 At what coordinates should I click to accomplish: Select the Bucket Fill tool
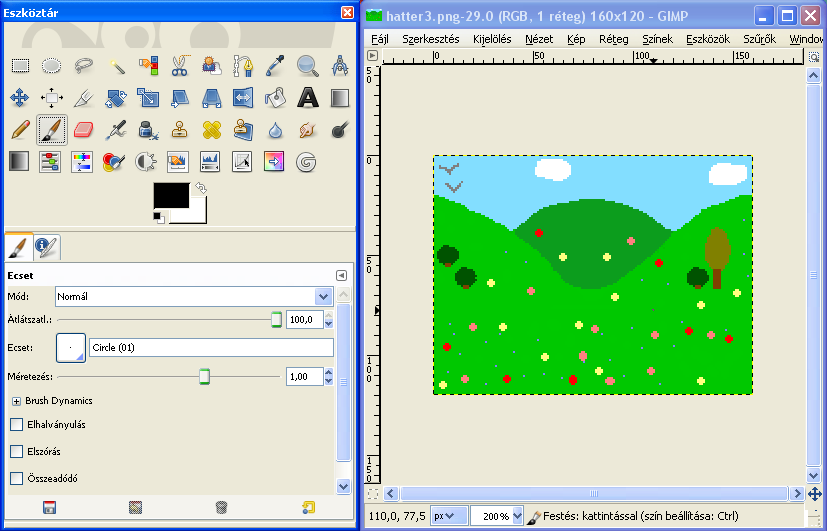(275, 98)
